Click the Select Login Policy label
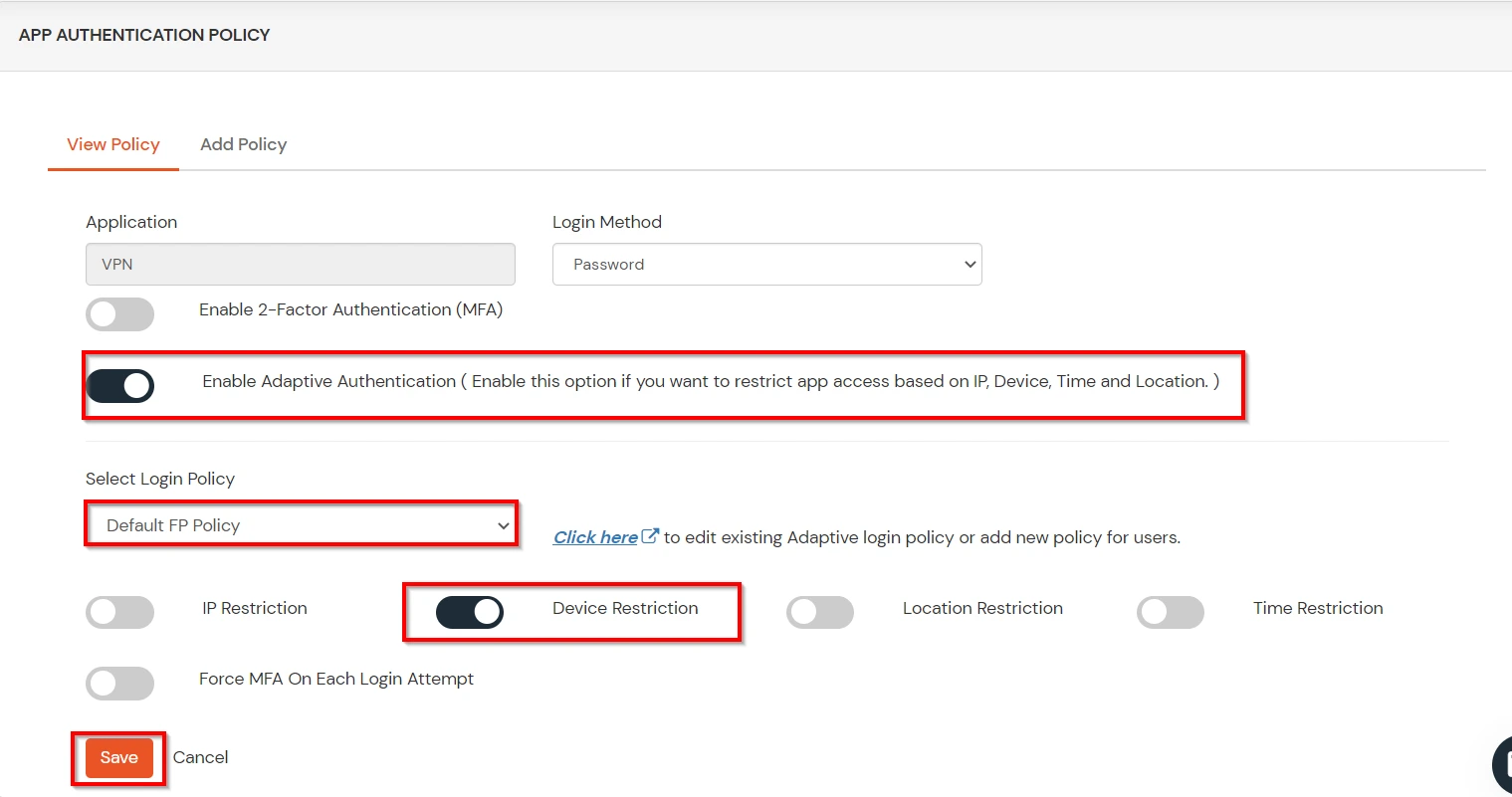Viewport: 1512px width, 797px height. (x=160, y=479)
